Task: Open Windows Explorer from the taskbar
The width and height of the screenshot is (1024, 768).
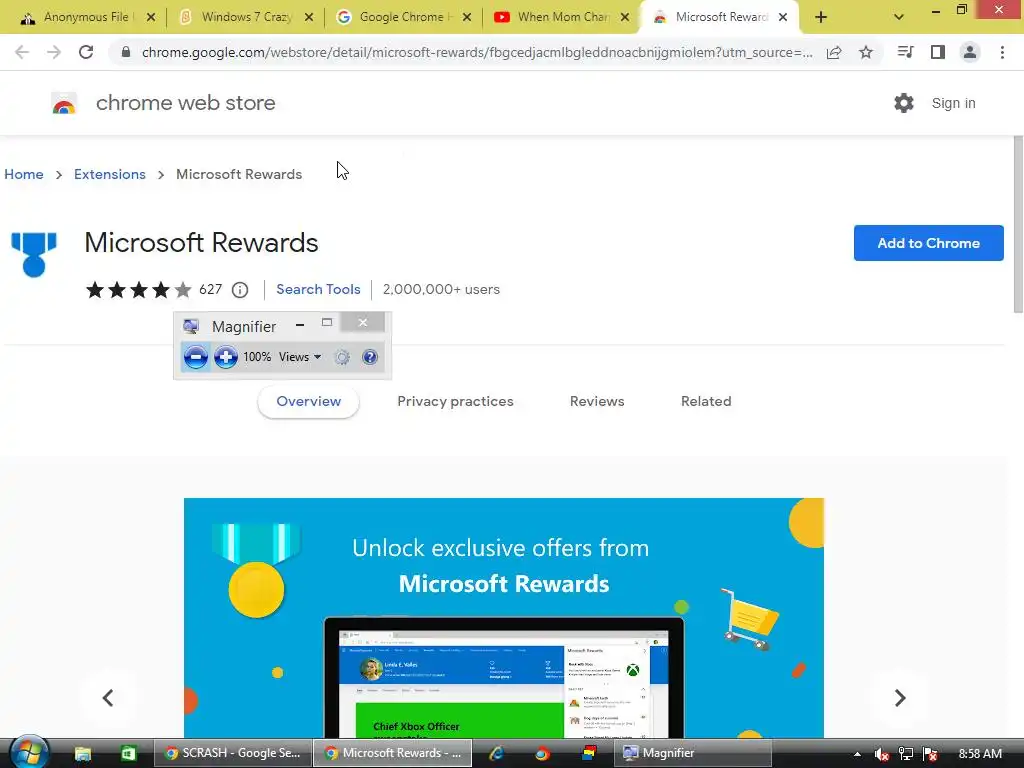Action: [x=83, y=754]
